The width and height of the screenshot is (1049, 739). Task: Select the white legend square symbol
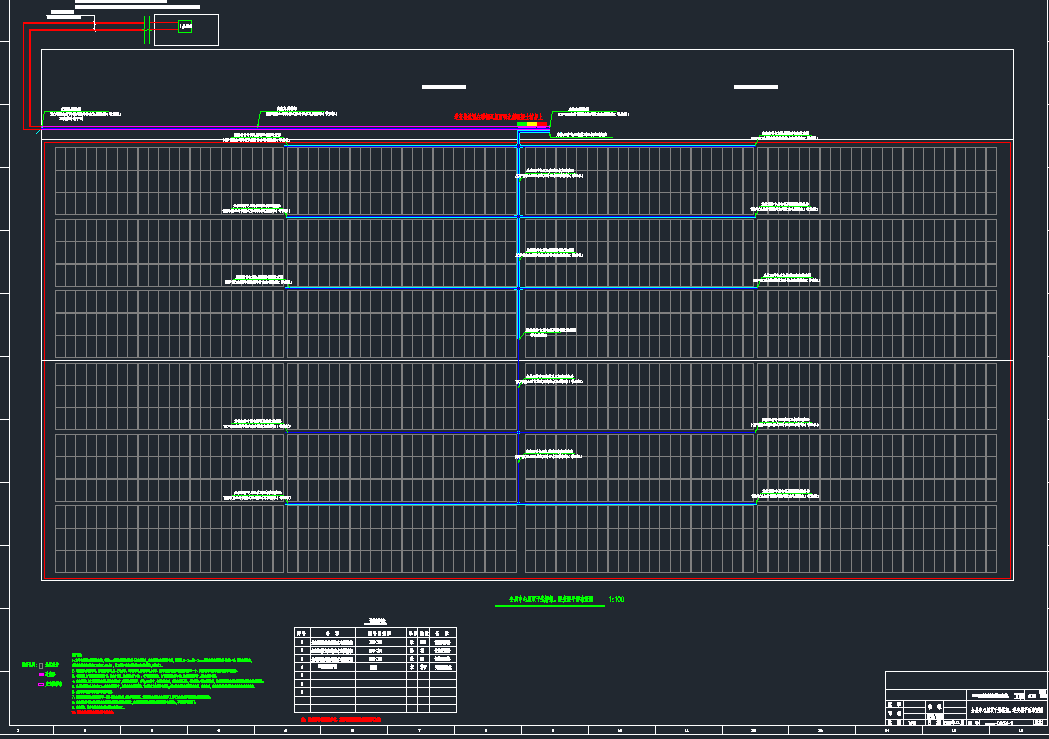(40, 665)
